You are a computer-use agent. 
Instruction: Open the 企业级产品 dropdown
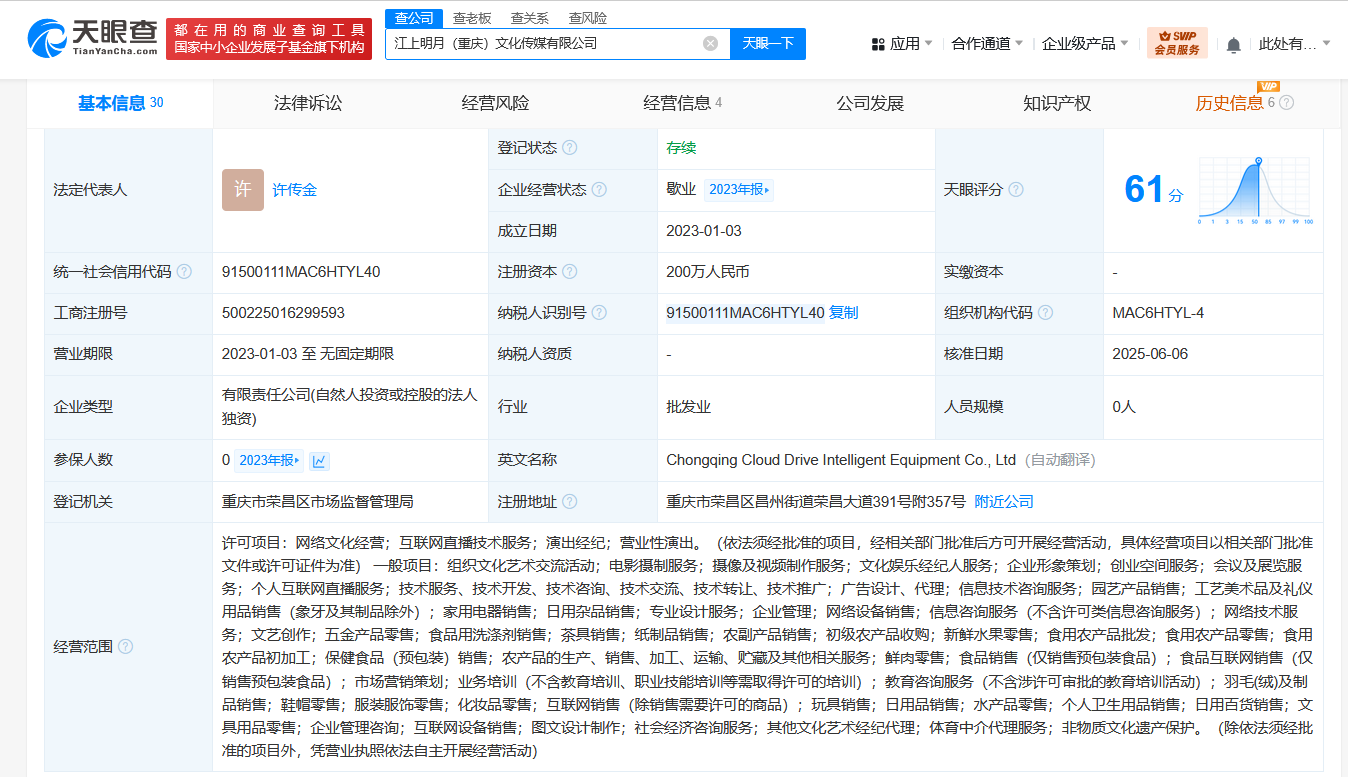pos(1085,44)
